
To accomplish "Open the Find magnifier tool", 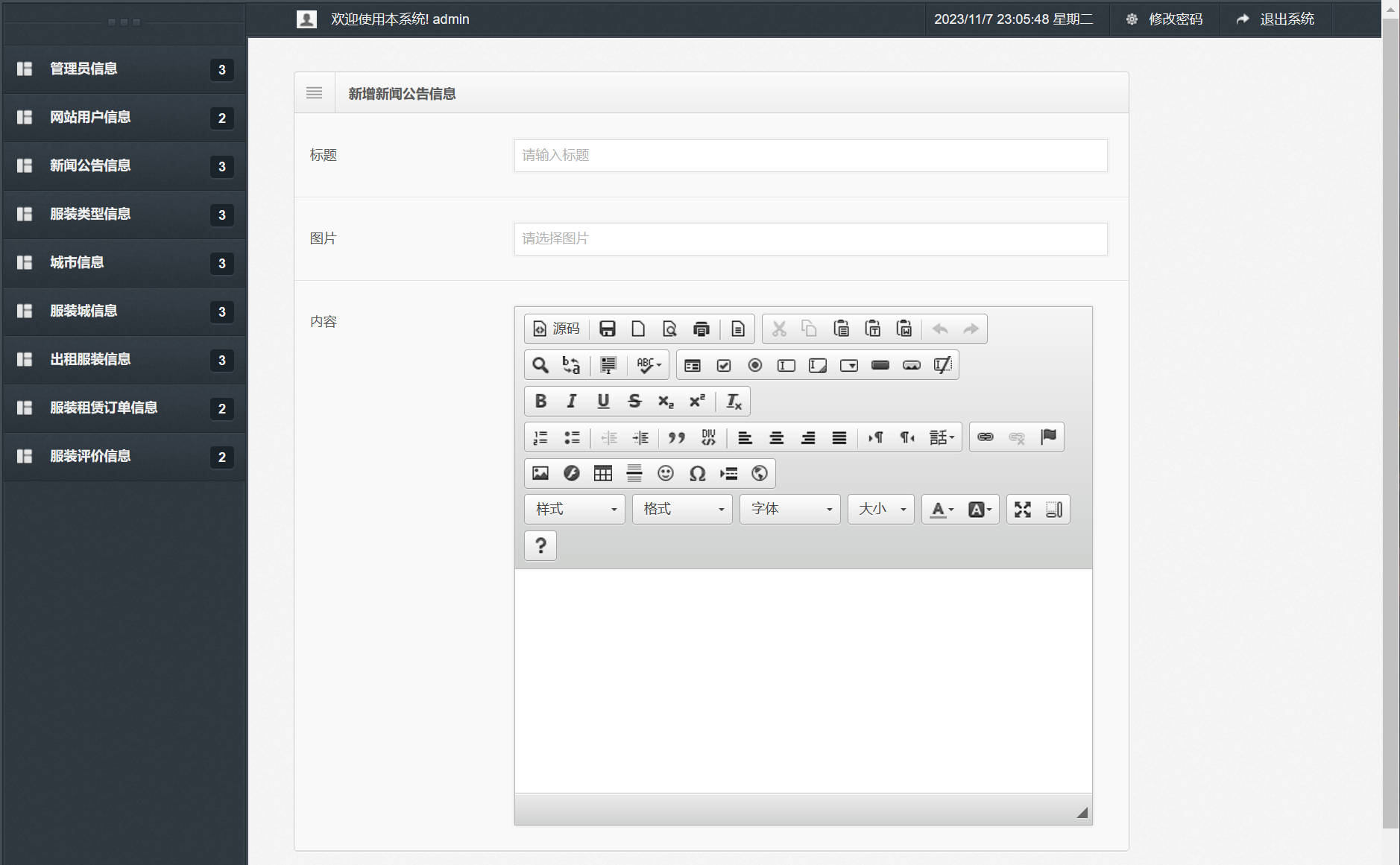I will point(540,365).
